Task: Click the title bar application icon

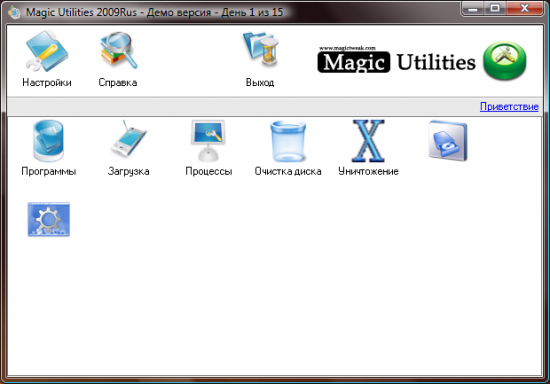Action: [14, 12]
